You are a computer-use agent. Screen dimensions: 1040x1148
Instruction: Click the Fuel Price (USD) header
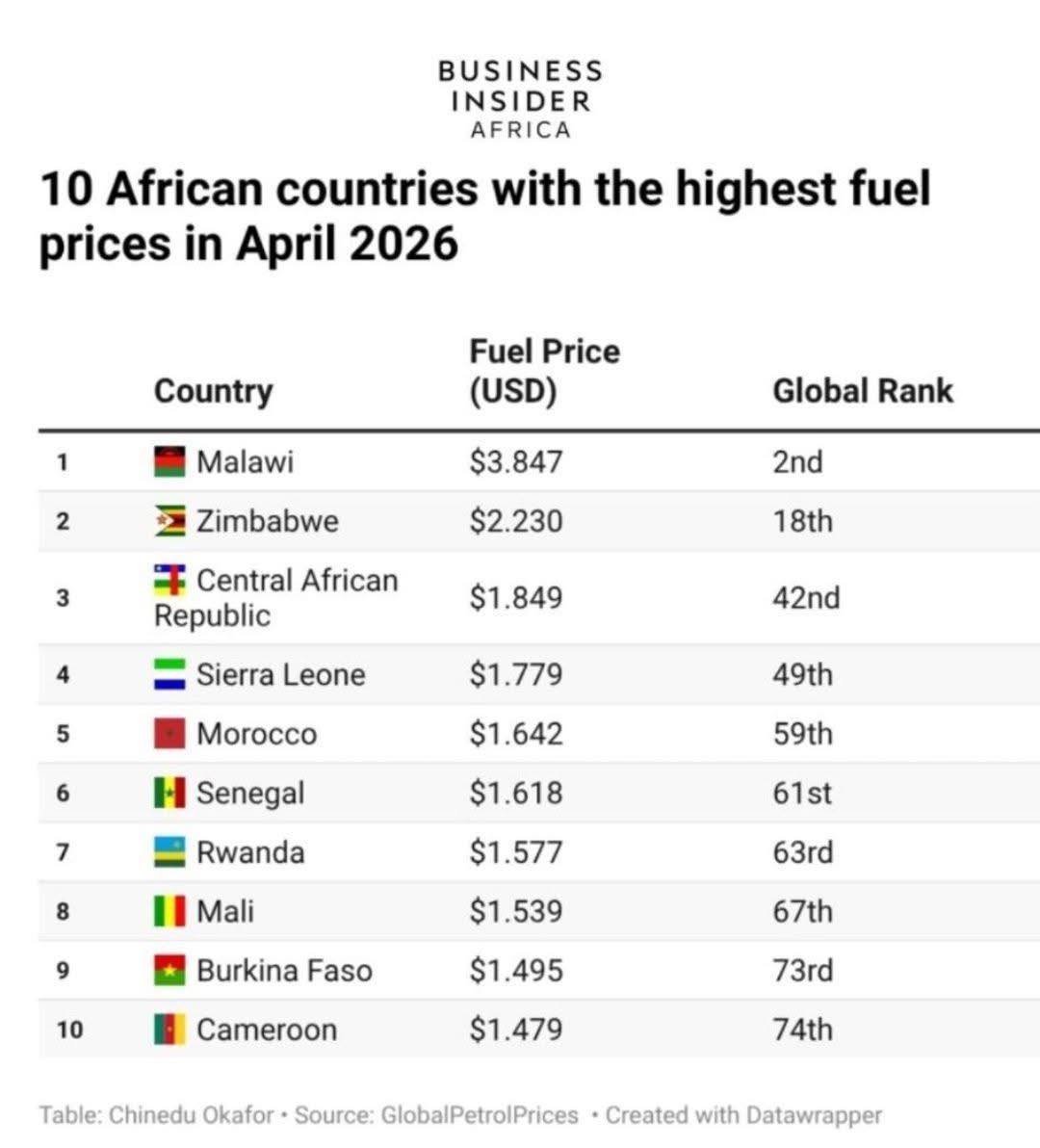[544, 372]
